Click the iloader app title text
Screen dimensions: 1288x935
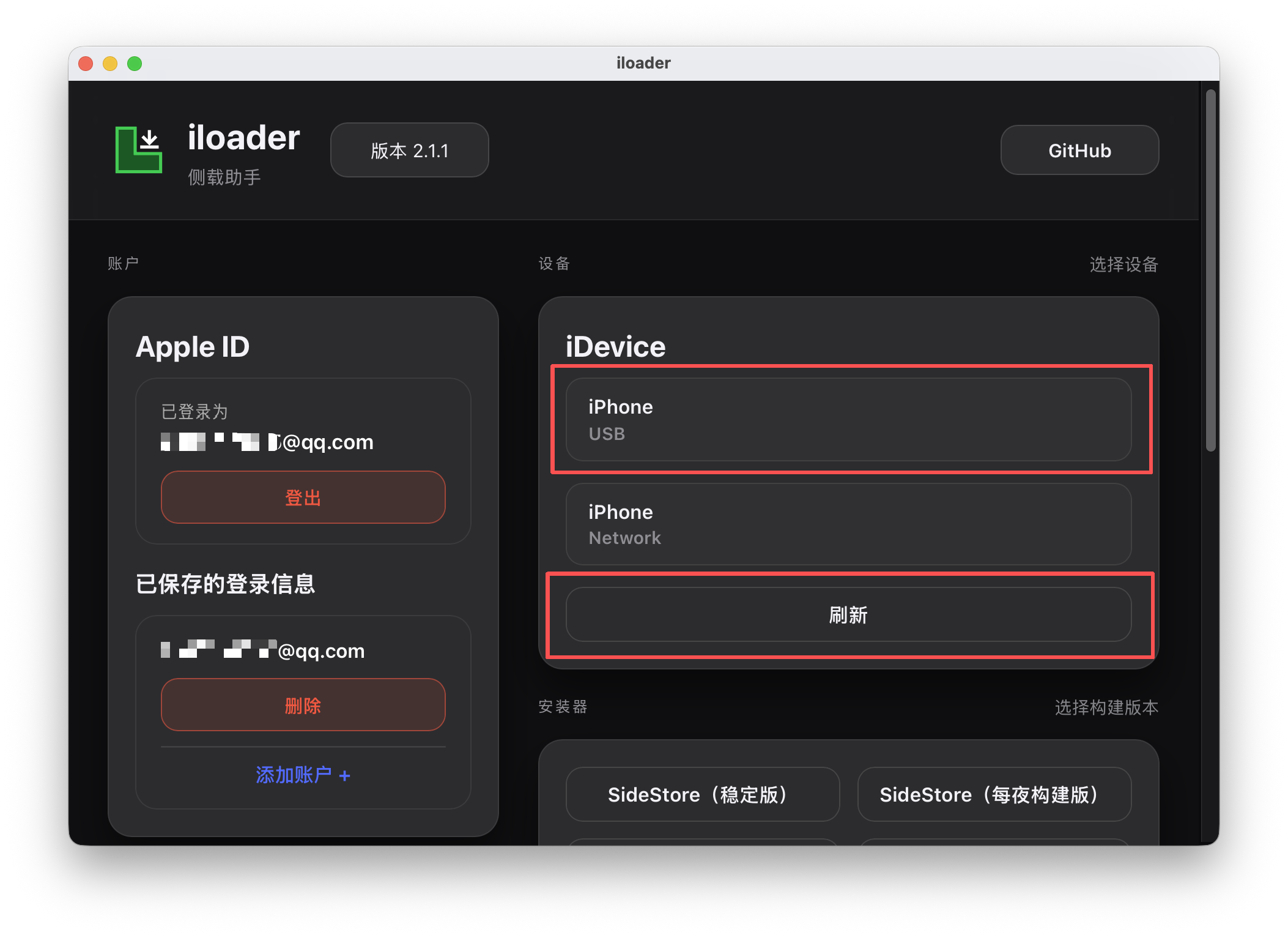(243, 138)
